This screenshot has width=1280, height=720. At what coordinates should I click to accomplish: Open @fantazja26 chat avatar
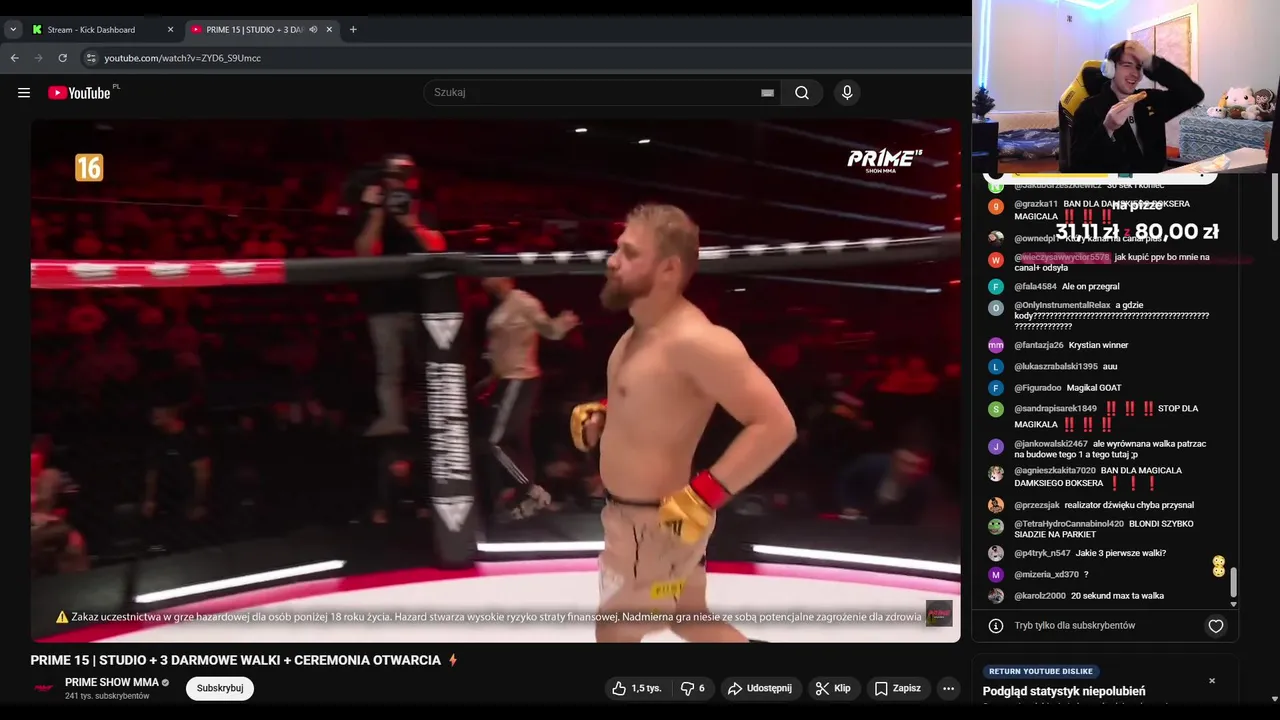point(996,346)
